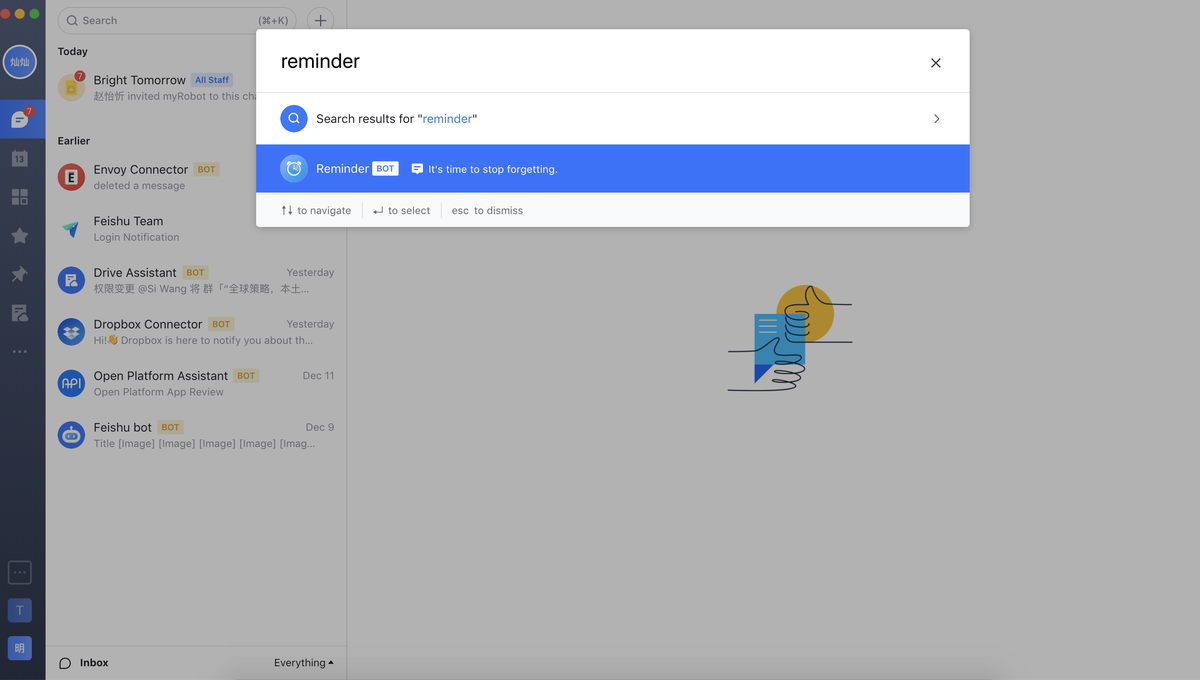Click the 'Dec 11' date label

point(319,376)
